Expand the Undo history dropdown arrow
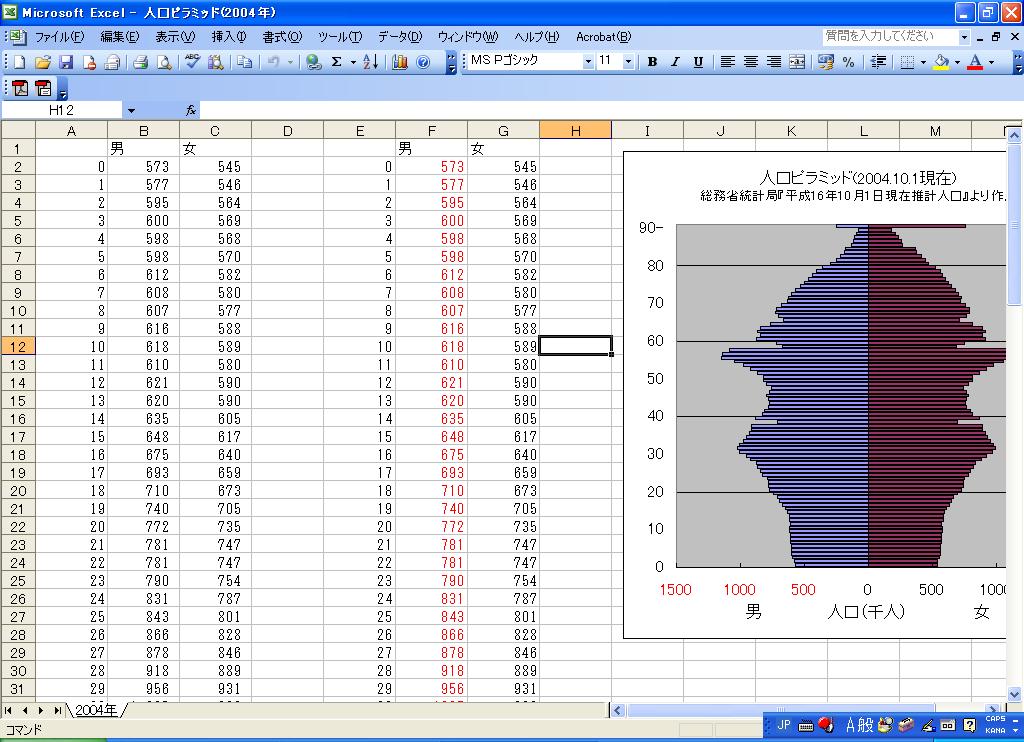 [x=290, y=62]
